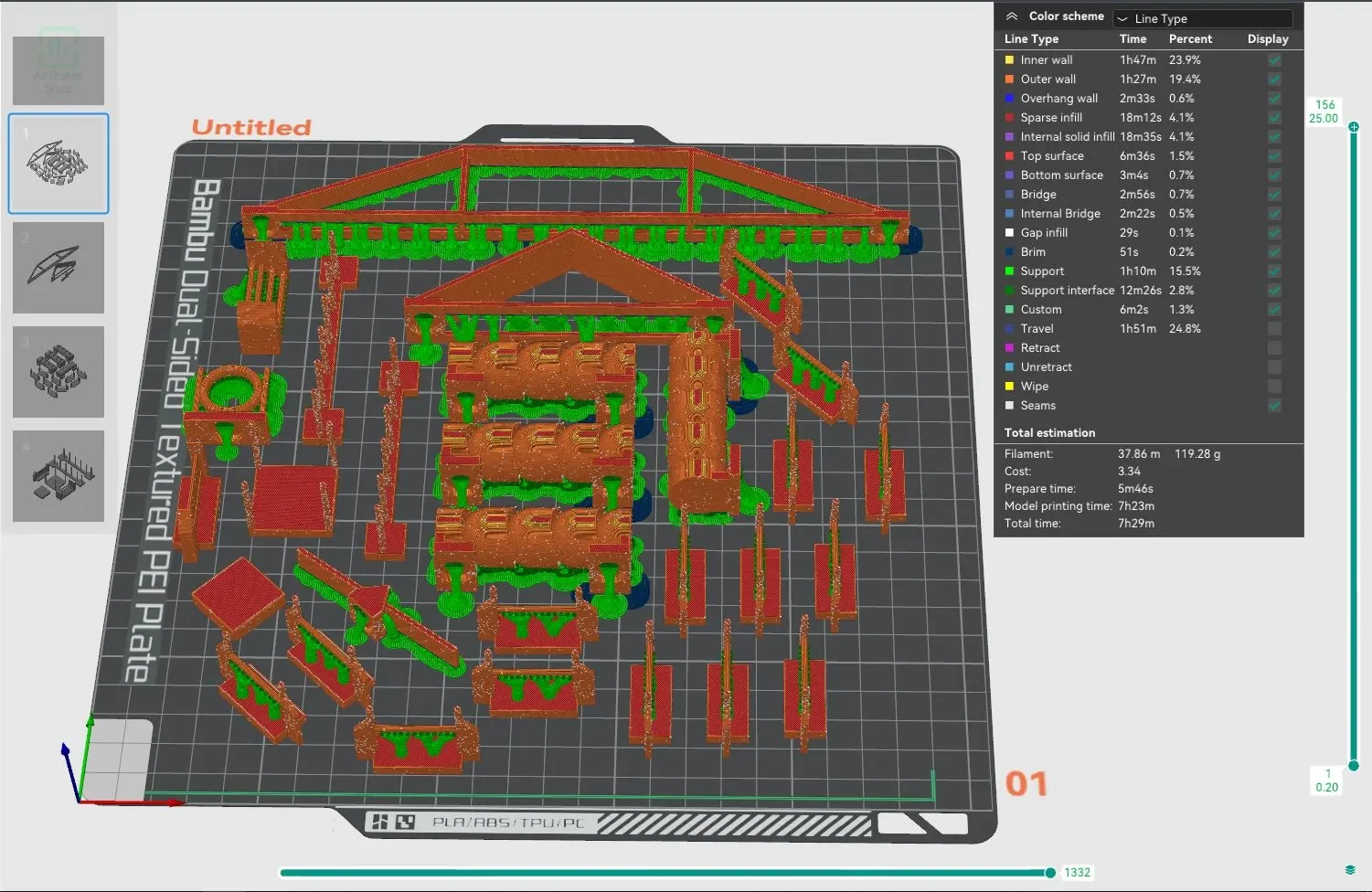Click the plus icon atop layer slider
1372x892 pixels.
(x=1354, y=126)
